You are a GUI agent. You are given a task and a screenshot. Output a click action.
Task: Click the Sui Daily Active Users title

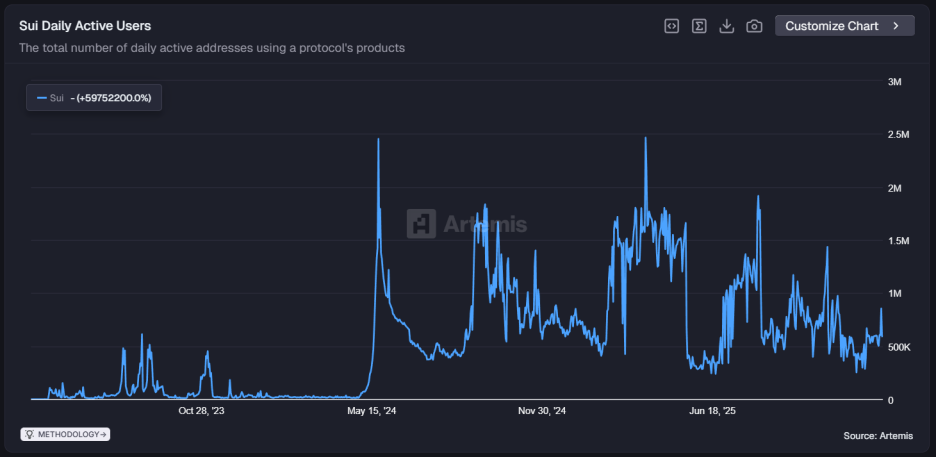pos(85,26)
